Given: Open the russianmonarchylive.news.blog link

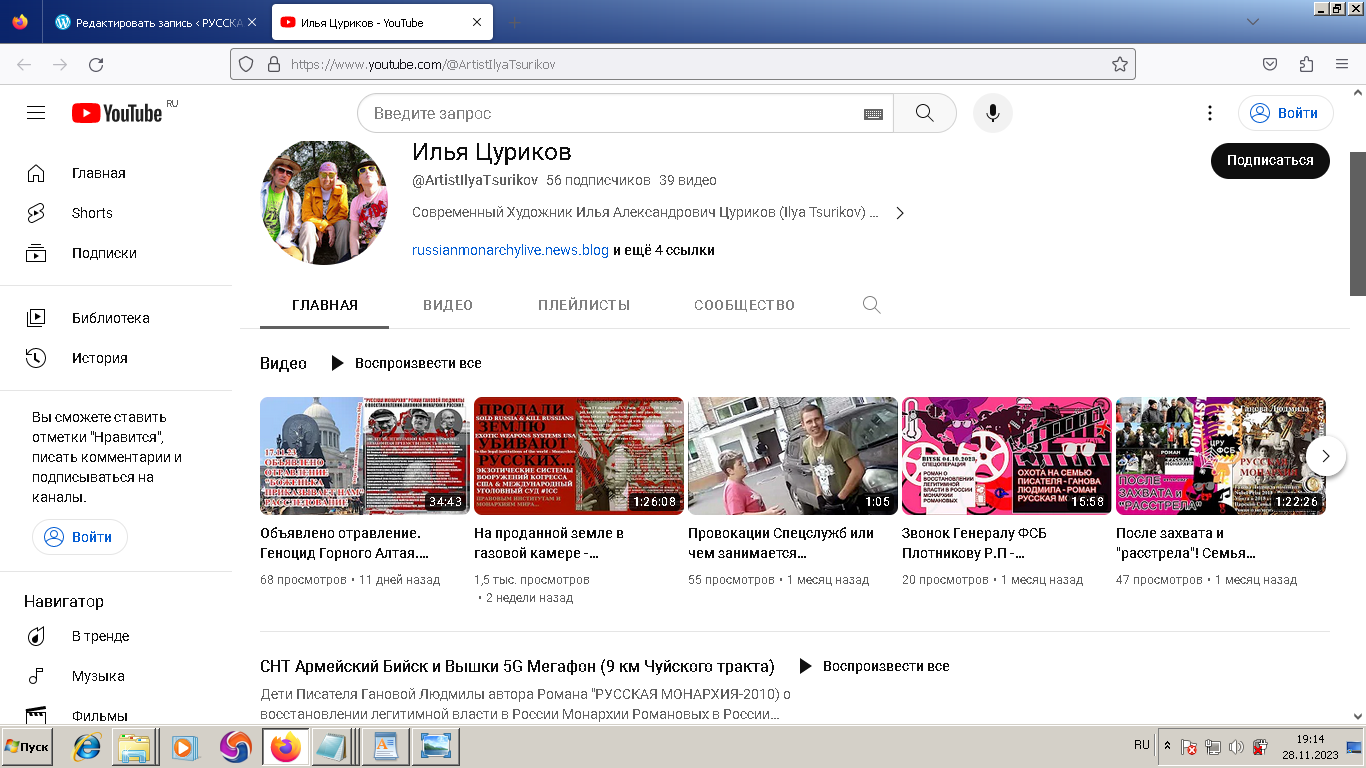Looking at the screenshot, I should pyautogui.click(x=510, y=250).
